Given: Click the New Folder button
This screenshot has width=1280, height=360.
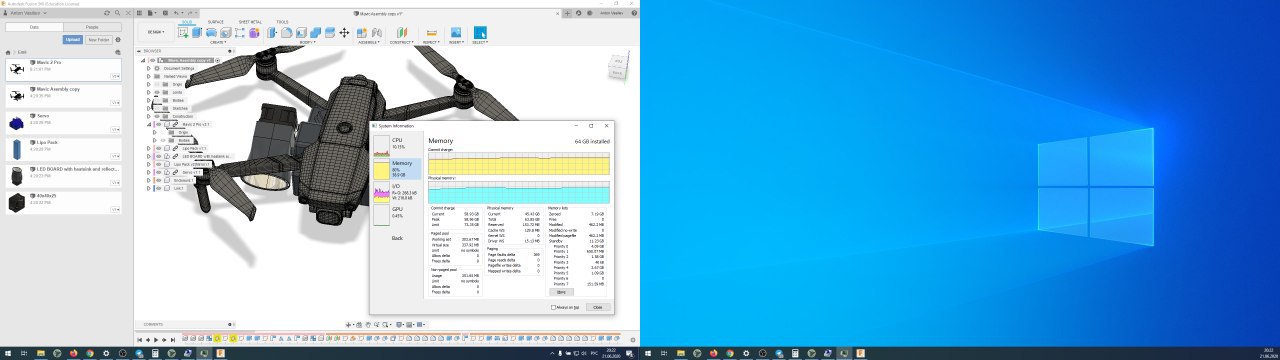Looking at the screenshot, I should [99, 40].
